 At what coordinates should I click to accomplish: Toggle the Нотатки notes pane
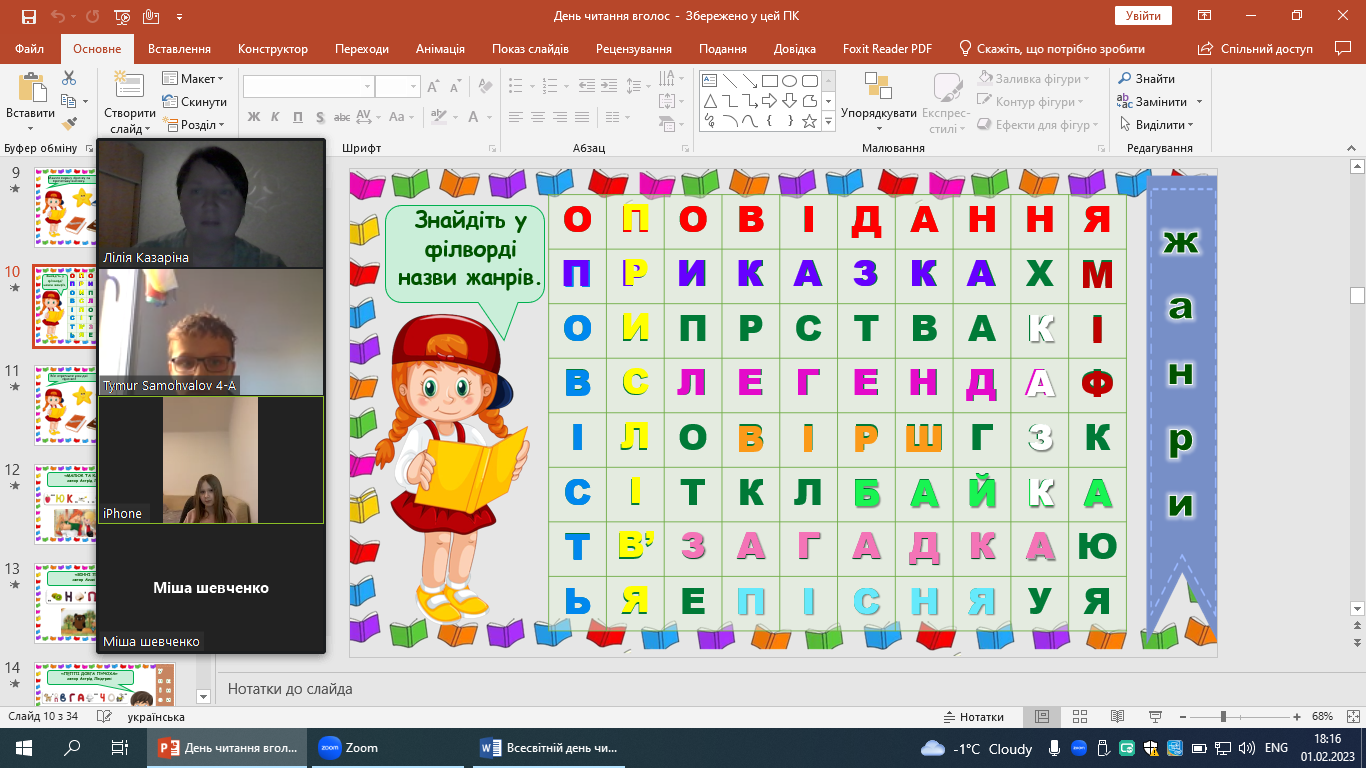pos(973,717)
